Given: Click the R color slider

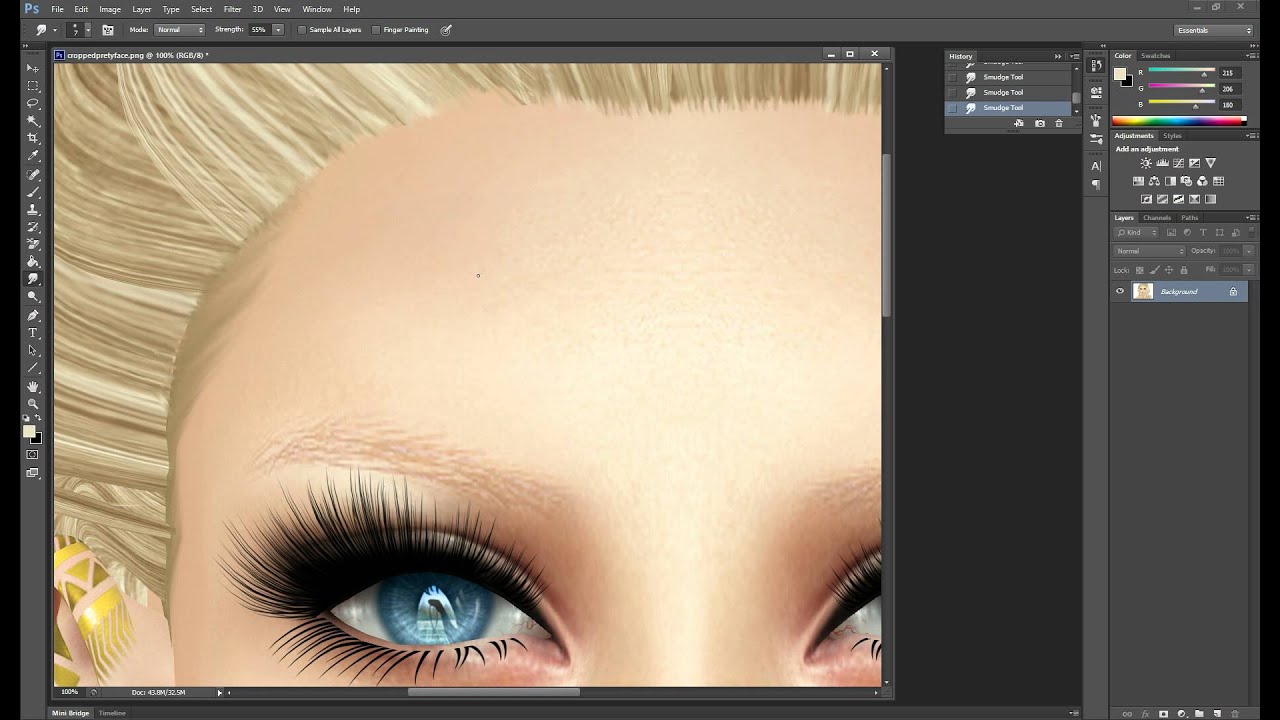Looking at the screenshot, I should [1181, 72].
